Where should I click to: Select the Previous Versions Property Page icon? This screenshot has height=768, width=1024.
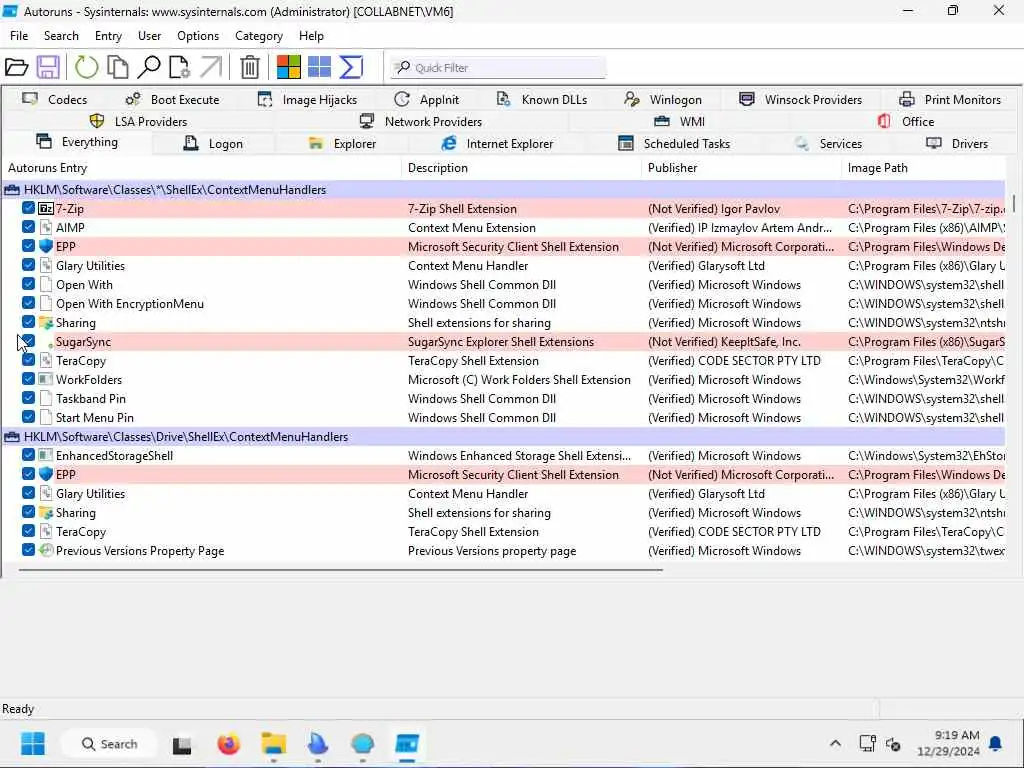pyautogui.click(x=46, y=551)
